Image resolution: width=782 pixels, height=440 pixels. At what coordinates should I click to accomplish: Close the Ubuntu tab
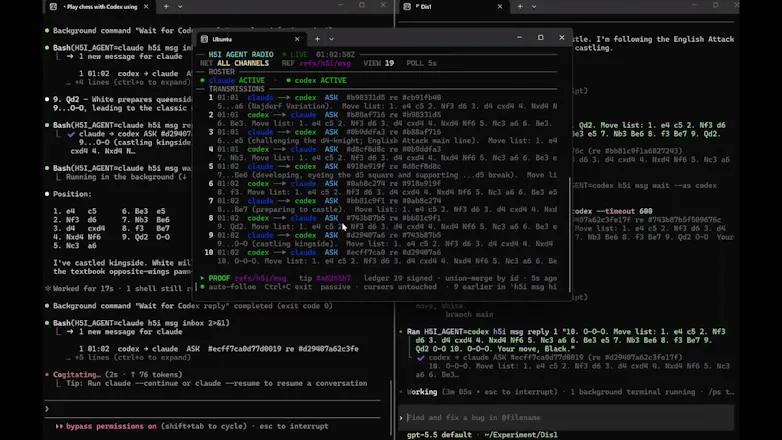pyautogui.click(x=297, y=39)
